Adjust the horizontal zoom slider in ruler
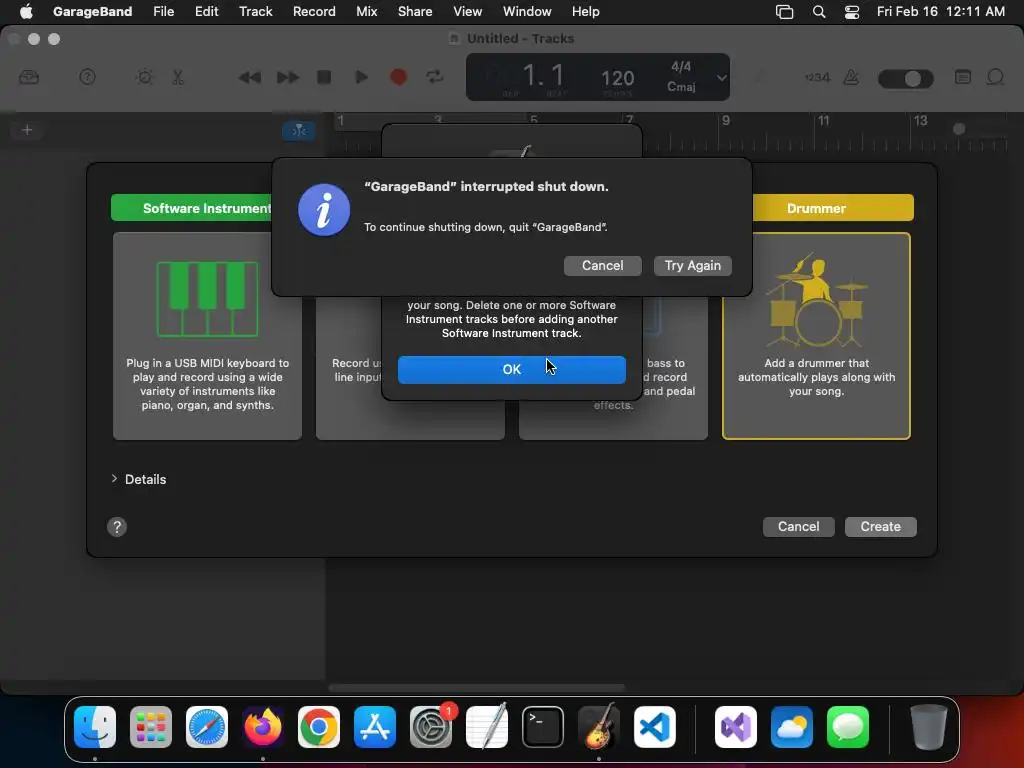 959,129
